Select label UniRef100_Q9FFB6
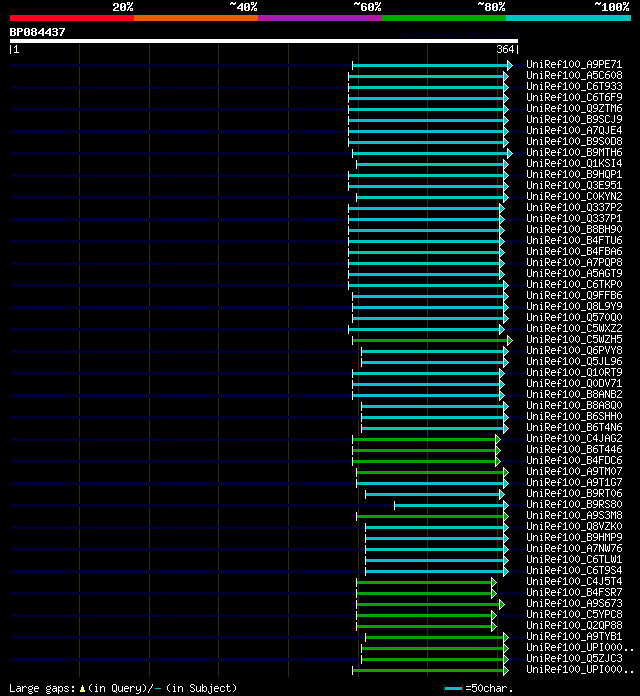The height and width of the screenshot is (696, 640). point(574,295)
